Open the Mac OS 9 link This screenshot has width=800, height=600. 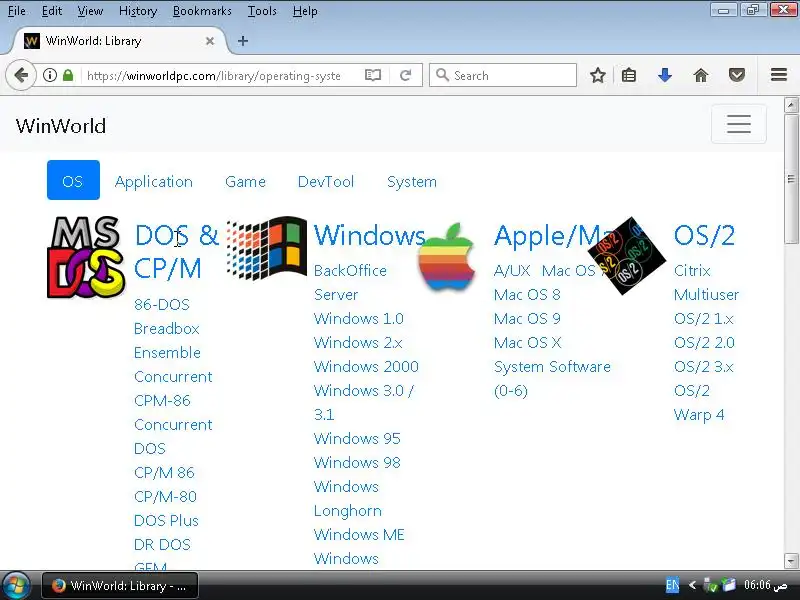527,318
